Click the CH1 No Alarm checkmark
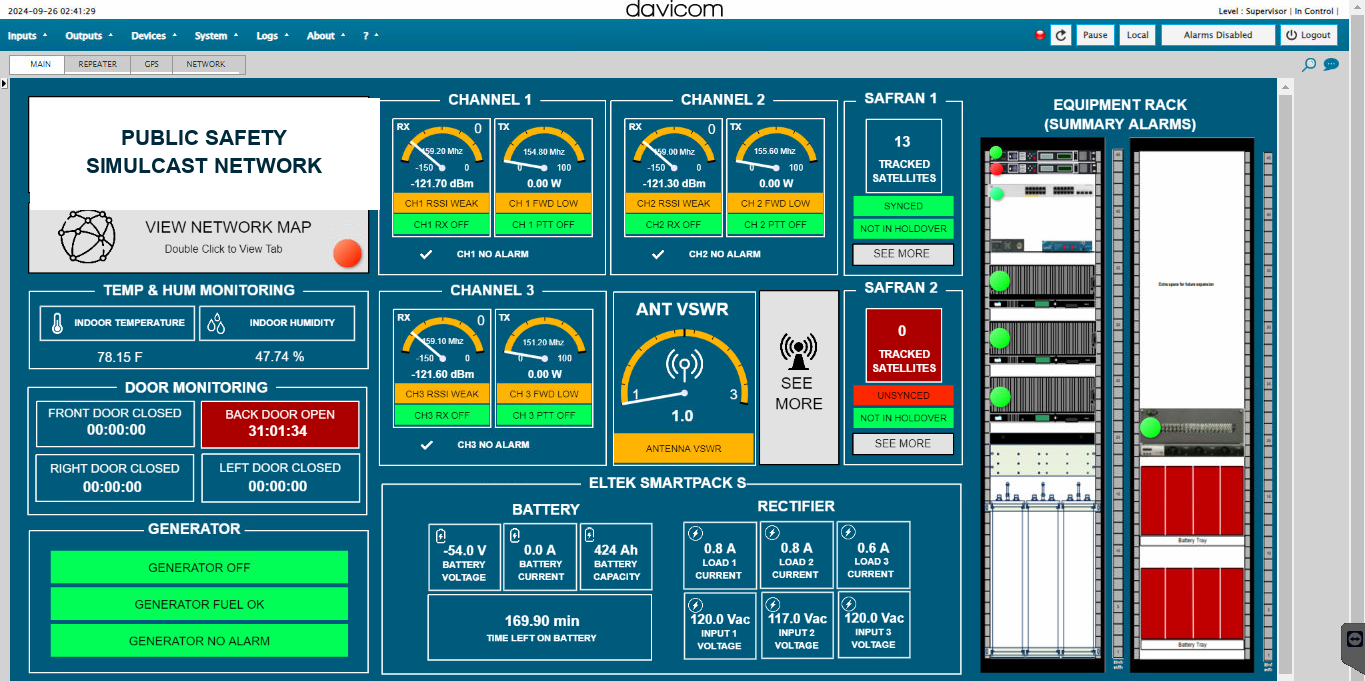 426,254
